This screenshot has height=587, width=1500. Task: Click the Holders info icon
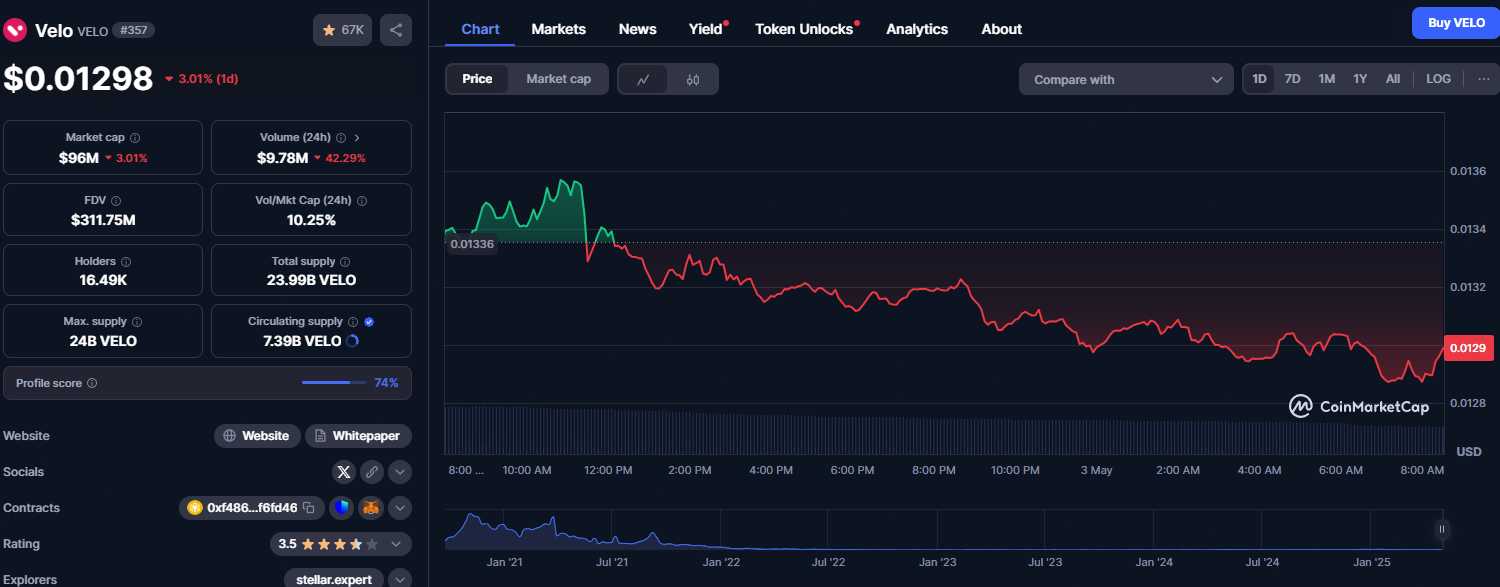[127, 262]
